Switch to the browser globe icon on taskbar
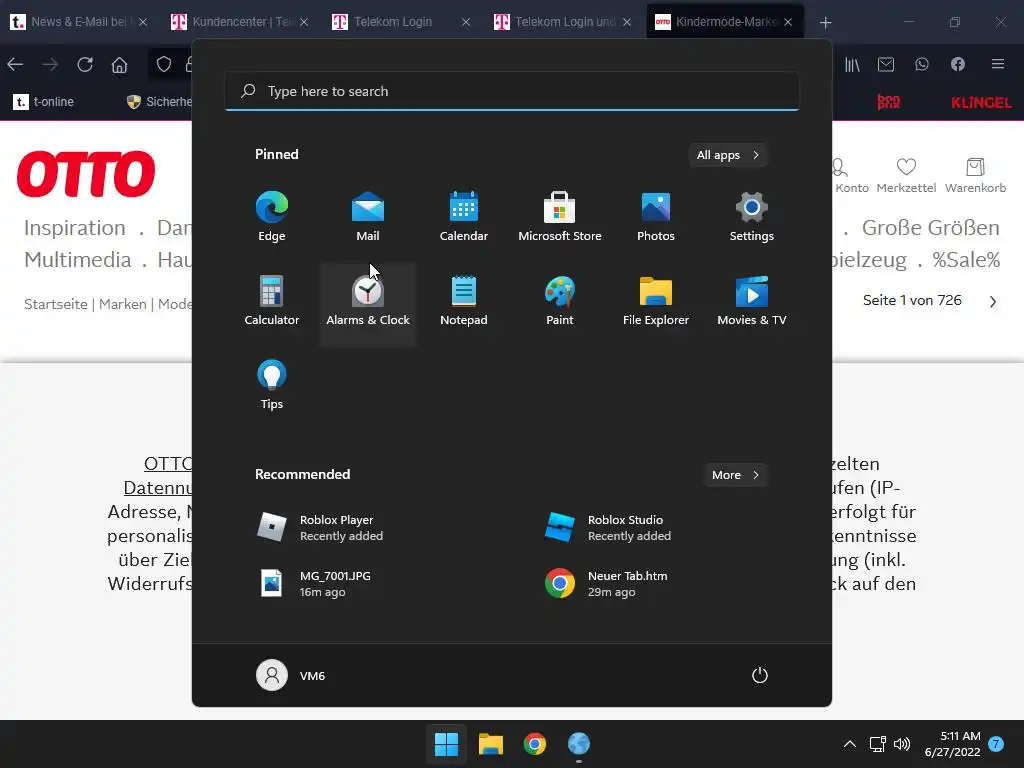The image size is (1024, 768). 579,744
